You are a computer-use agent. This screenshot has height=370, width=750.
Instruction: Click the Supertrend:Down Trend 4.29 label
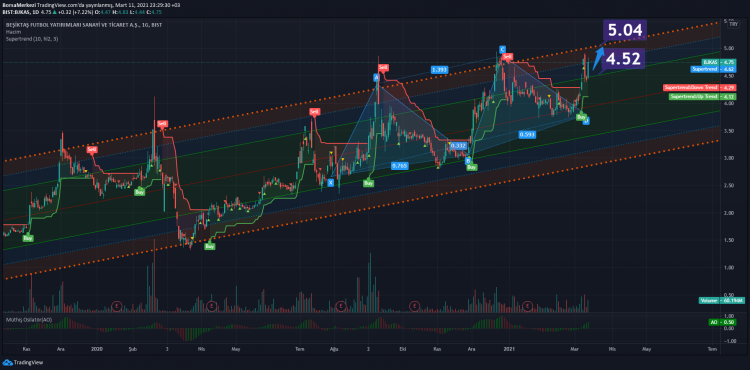pyautogui.click(x=699, y=88)
